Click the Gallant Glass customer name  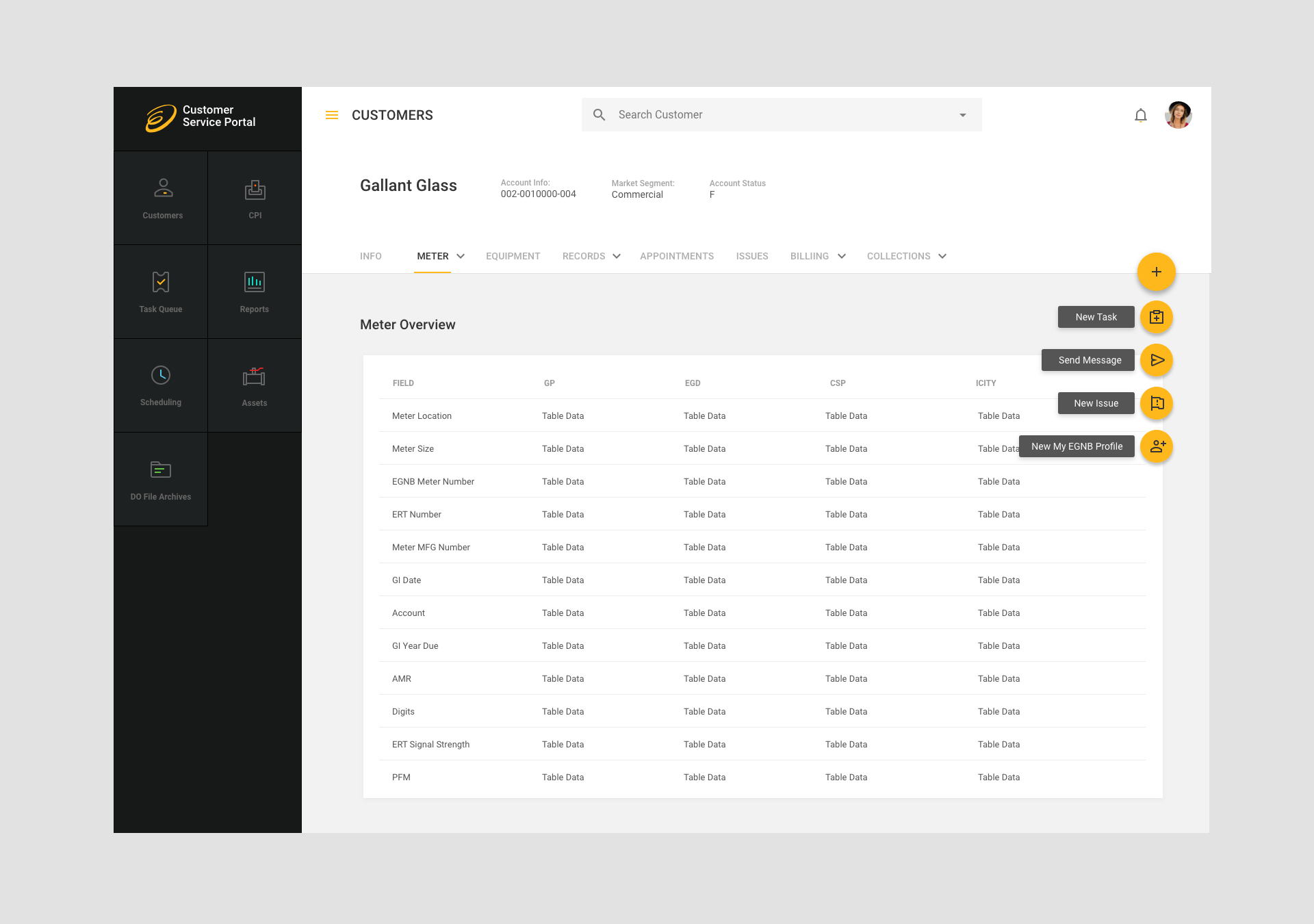[409, 185]
